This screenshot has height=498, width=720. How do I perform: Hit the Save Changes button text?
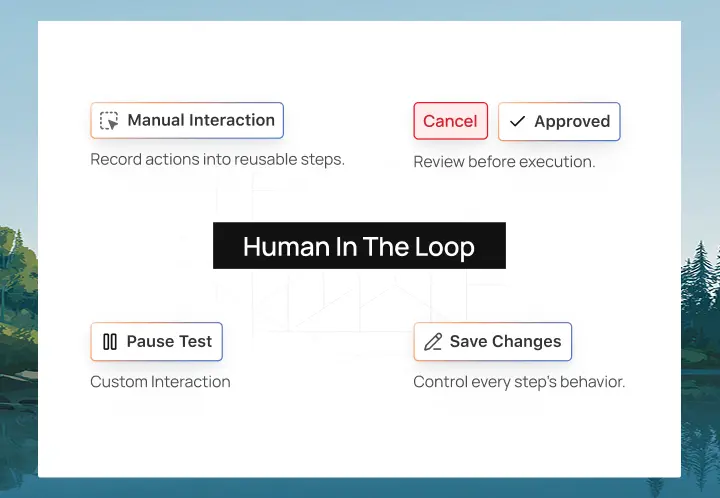point(505,342)
